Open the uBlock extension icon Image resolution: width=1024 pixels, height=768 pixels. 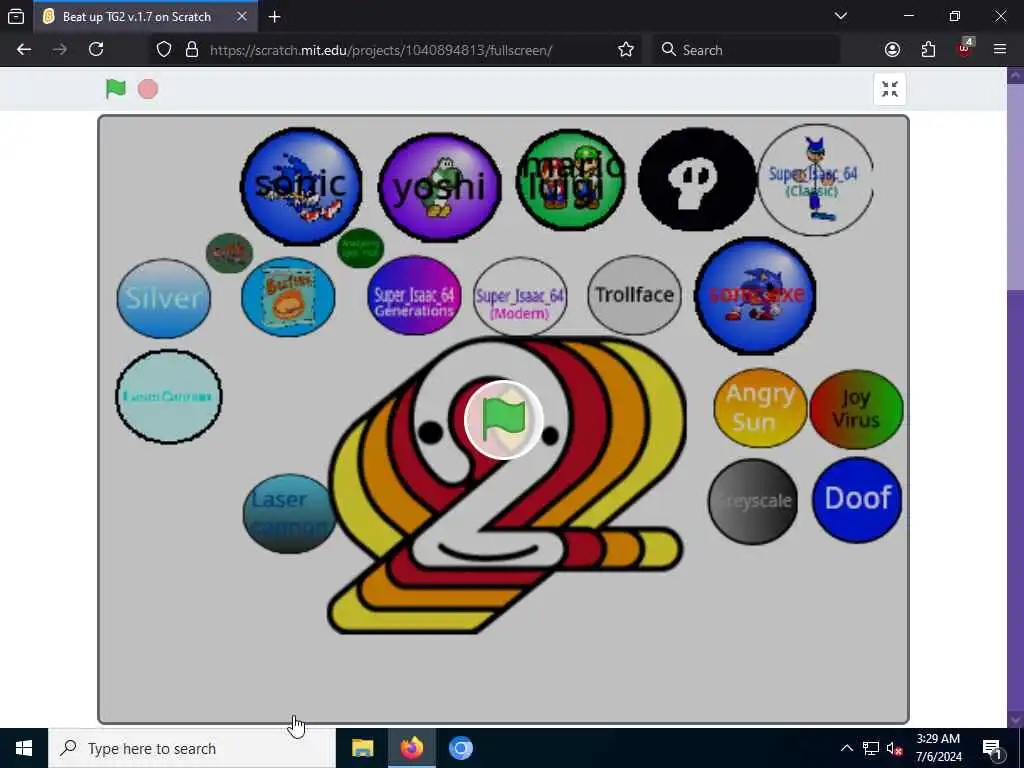coord(965,48)
